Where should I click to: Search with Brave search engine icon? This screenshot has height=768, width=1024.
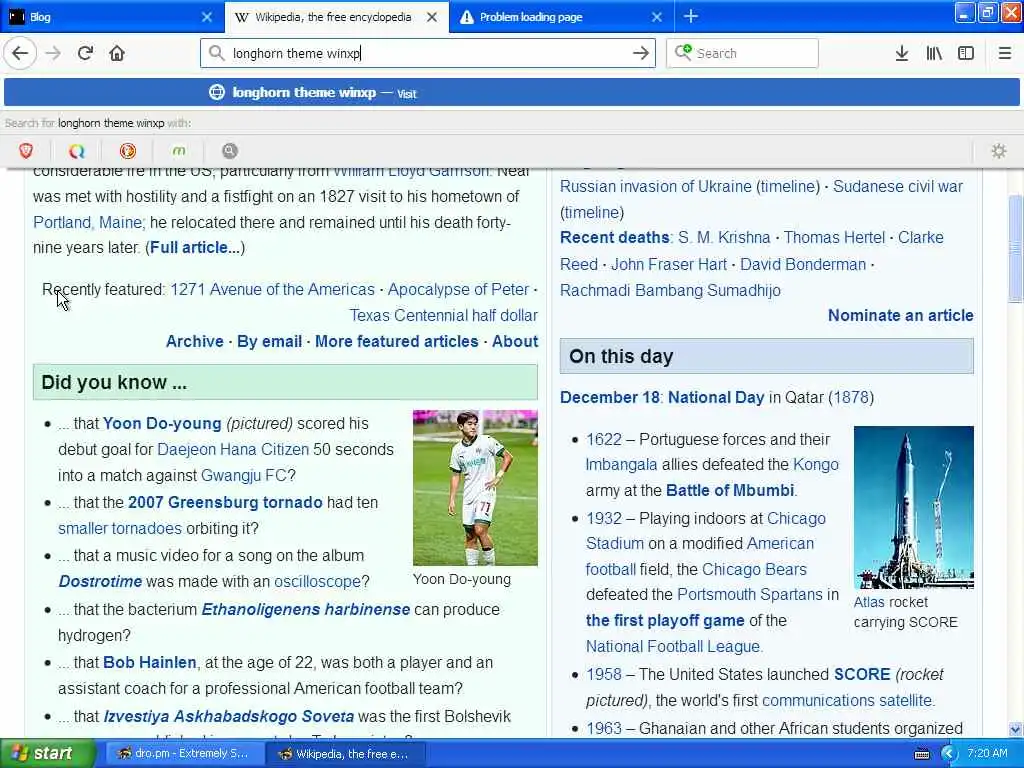click(26, 151)
